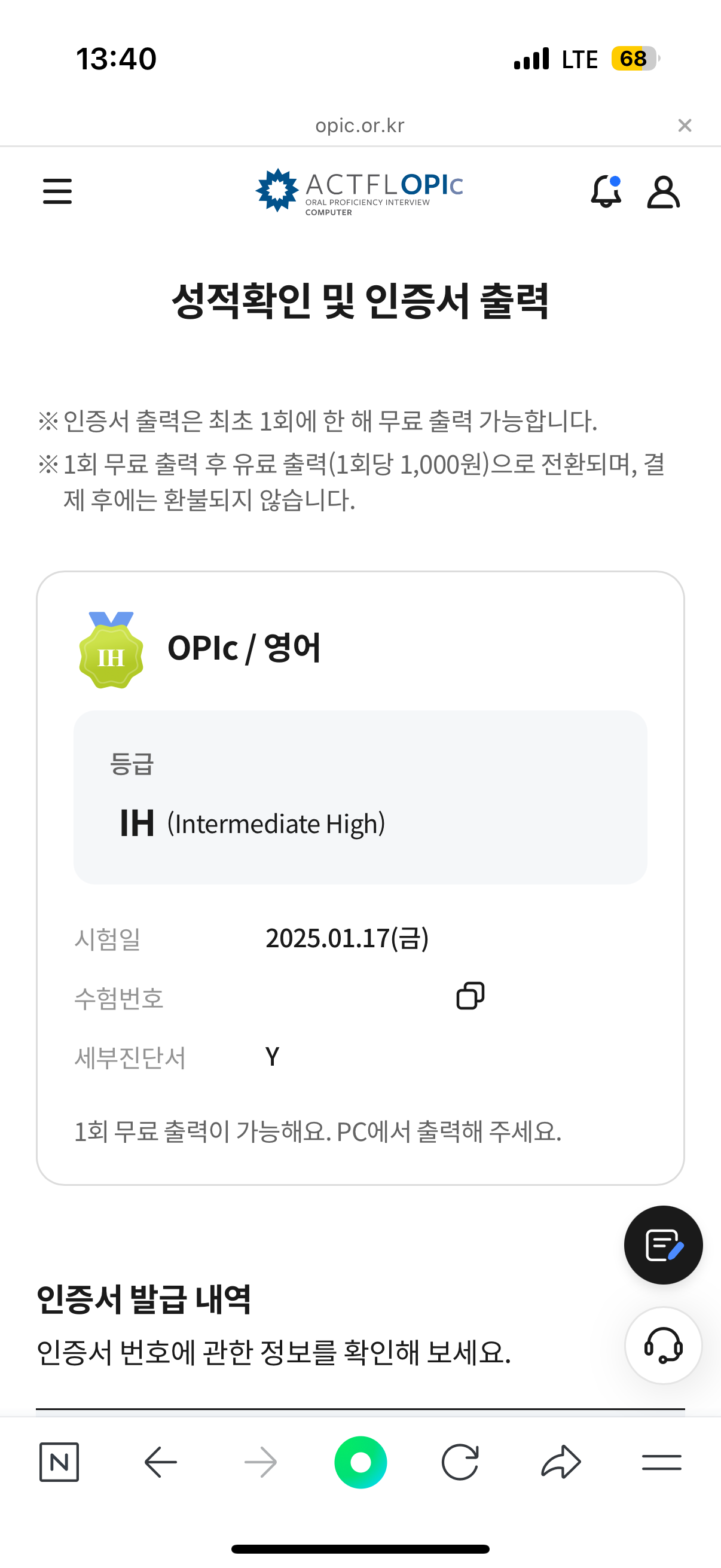The image size is (721, 1568).
Task: Tap the Naver N home icon
Action: (x=59, y=1462)
